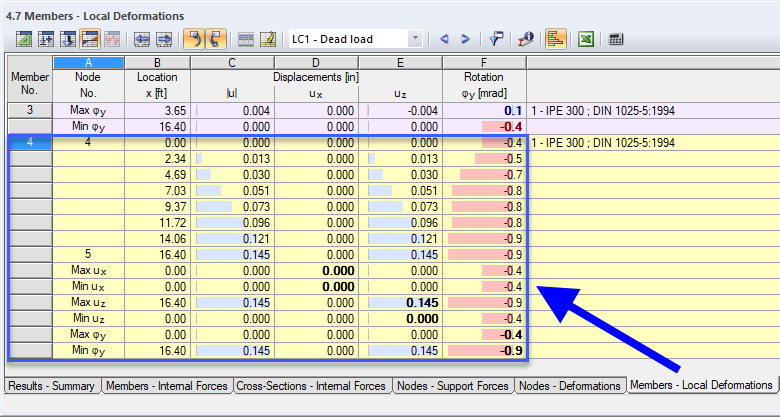Click the calculator-style toolbar icon

[616, 39]
